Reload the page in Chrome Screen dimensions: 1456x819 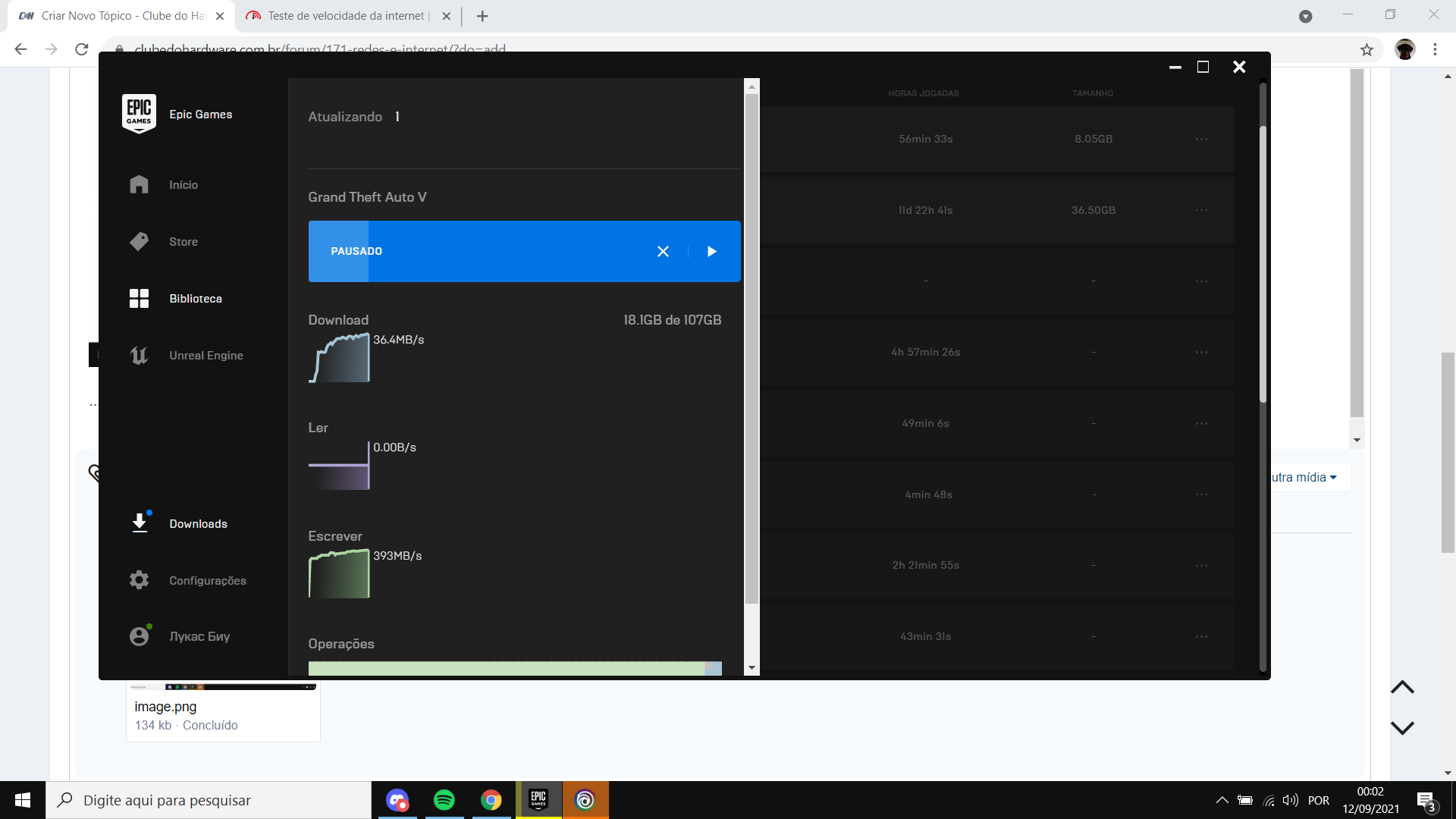point(82,49)
